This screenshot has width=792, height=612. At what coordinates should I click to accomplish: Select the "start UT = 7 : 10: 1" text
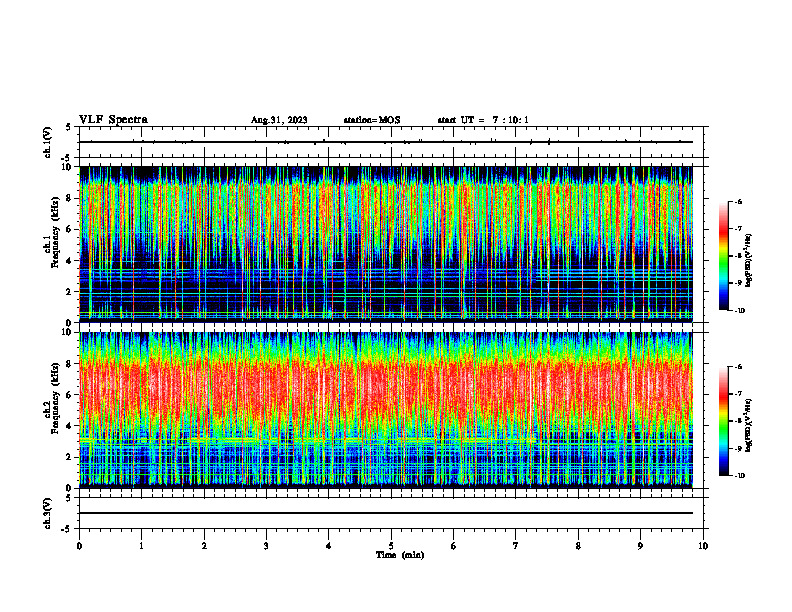click(x=483, y=120)
